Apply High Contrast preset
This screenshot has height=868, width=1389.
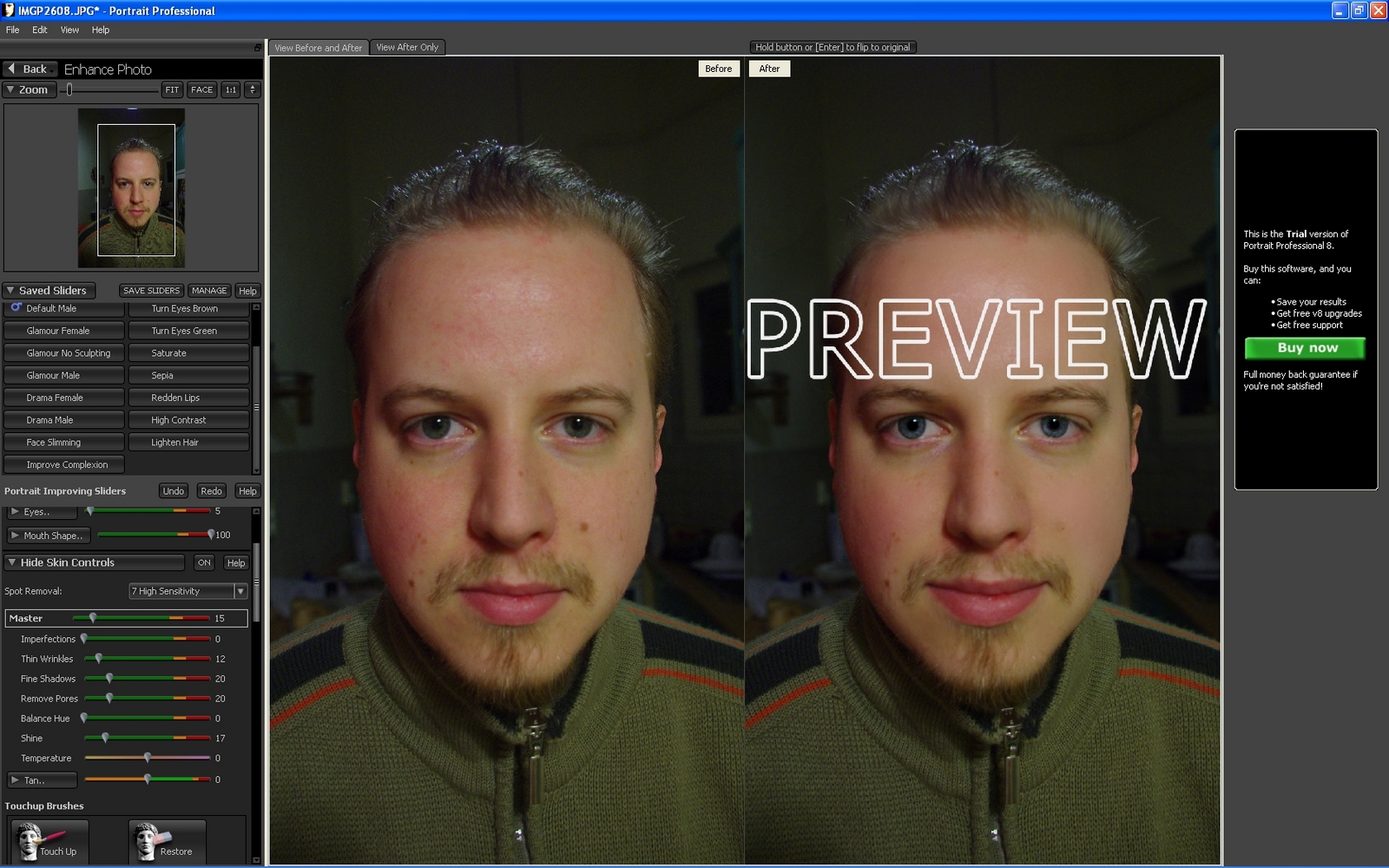click(x=188, y=420)
